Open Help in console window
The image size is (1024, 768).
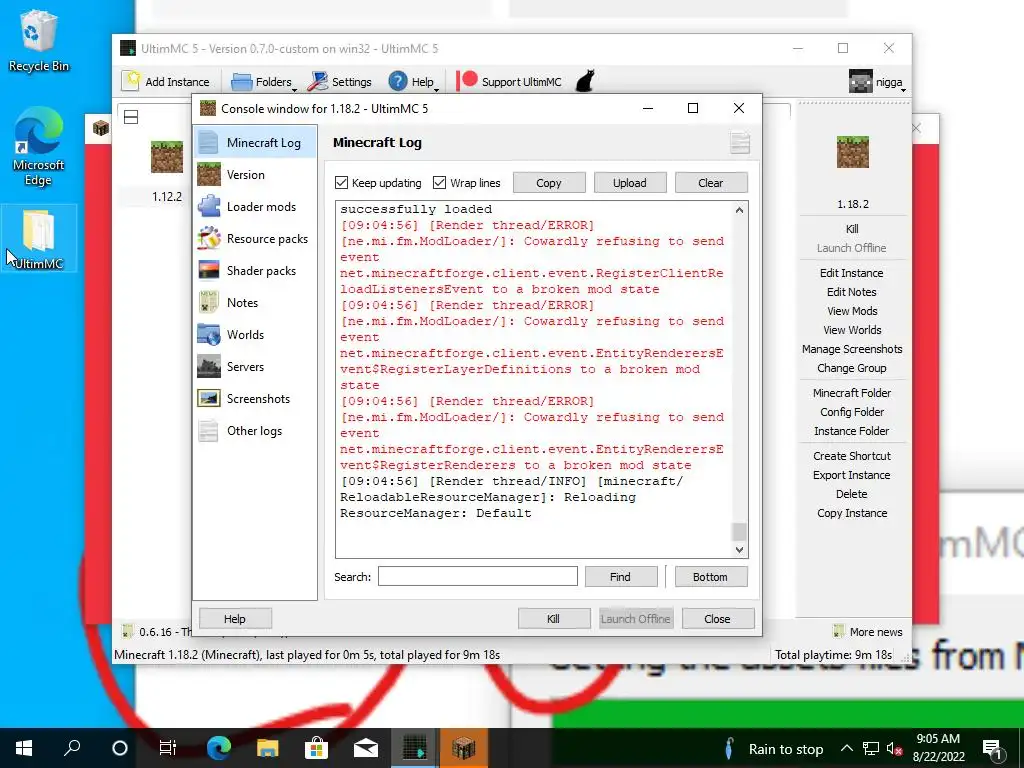[235, 618]
